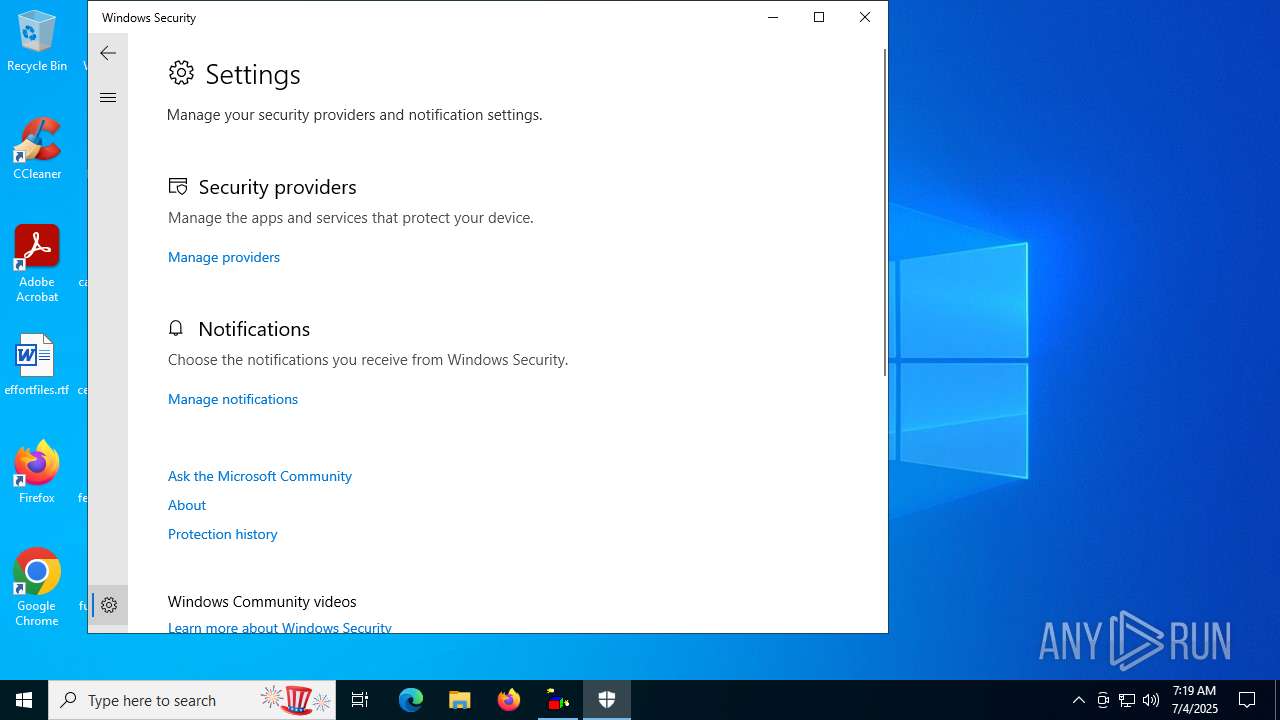Select the Windows Security shield taskbar icon
The image size is (1280, 720).
pos(607,700)
